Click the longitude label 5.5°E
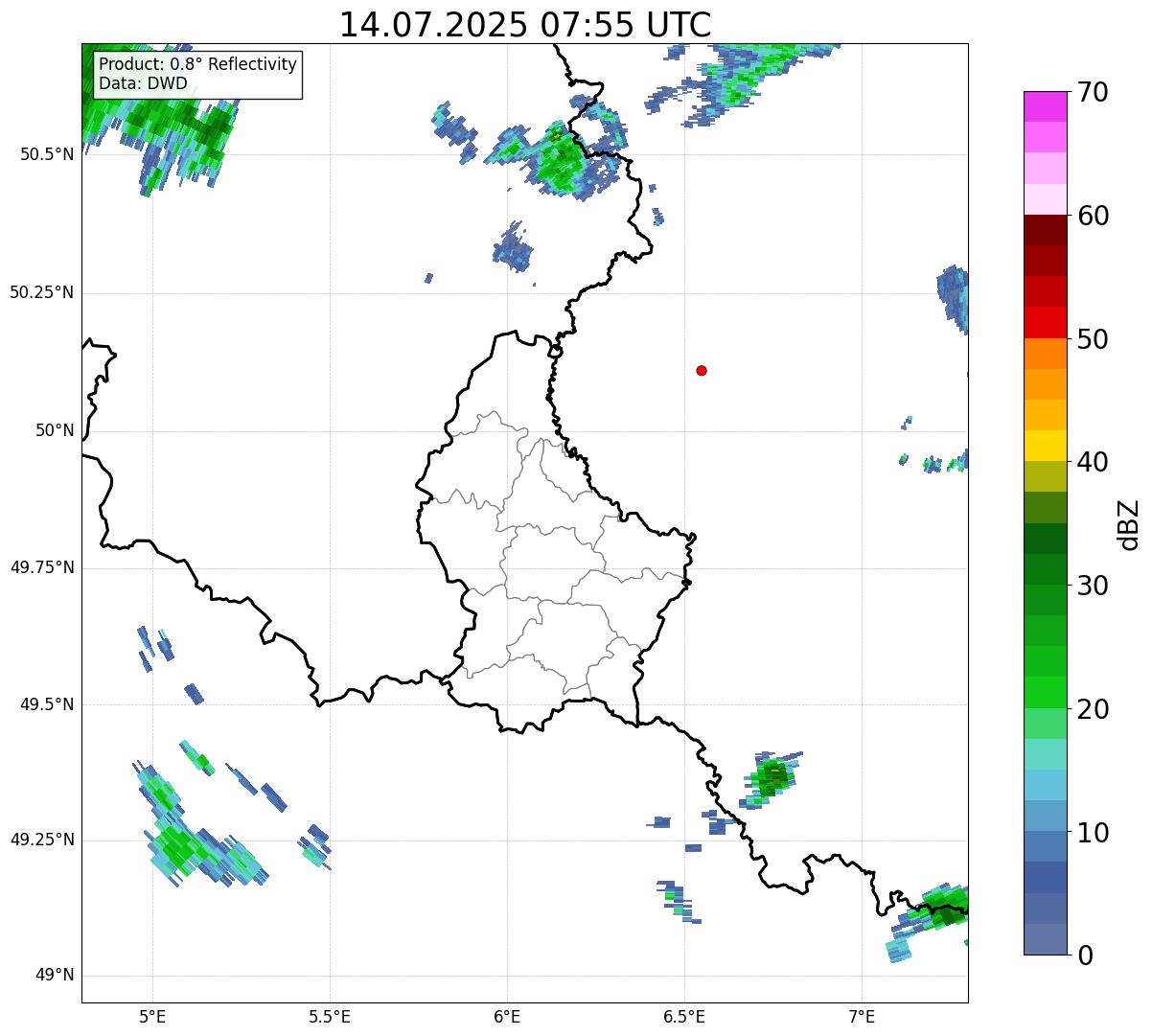This screenshot has height=1036, width=1152. click(x=330, y=1016)
